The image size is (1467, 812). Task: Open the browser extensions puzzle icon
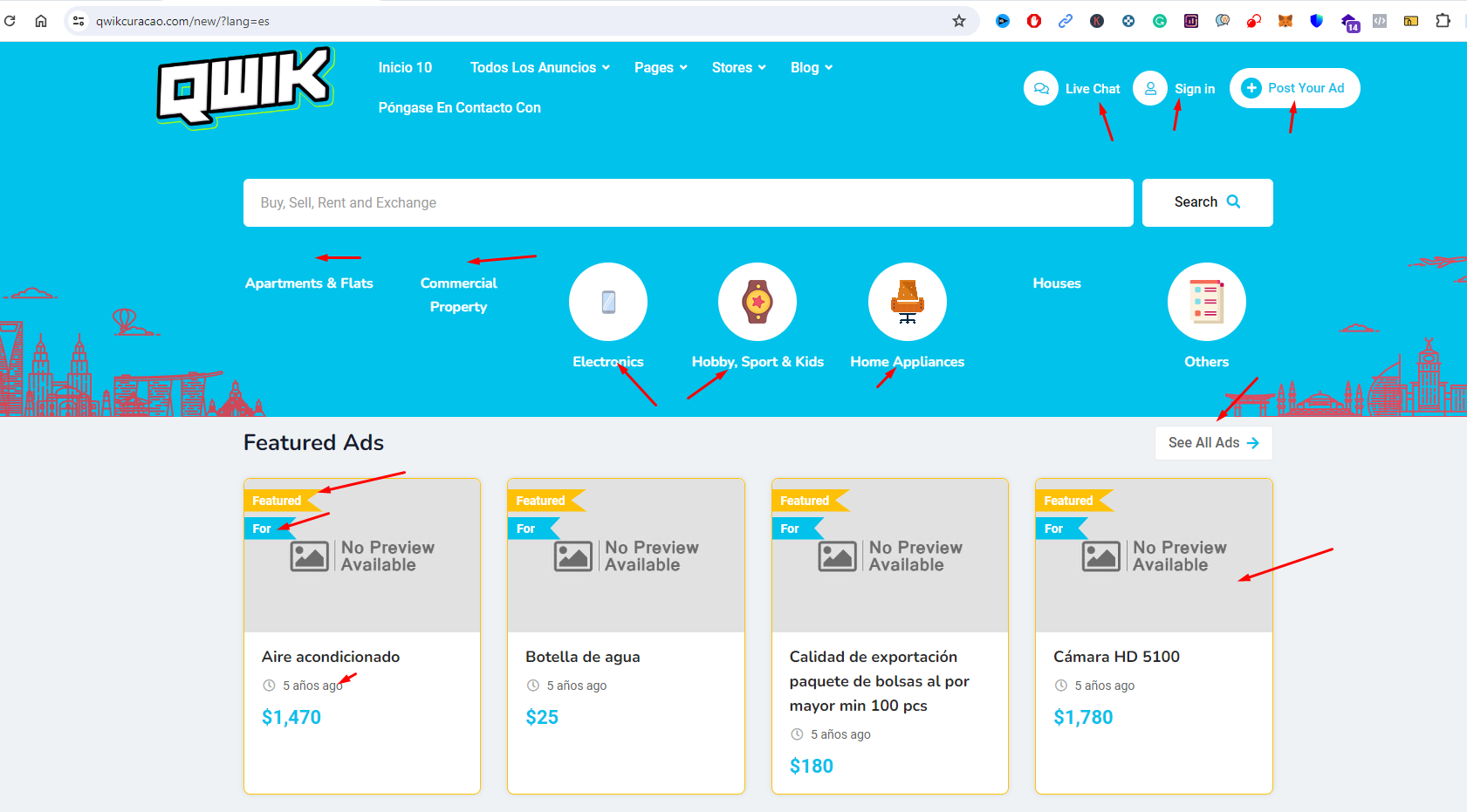[1443, 21]
